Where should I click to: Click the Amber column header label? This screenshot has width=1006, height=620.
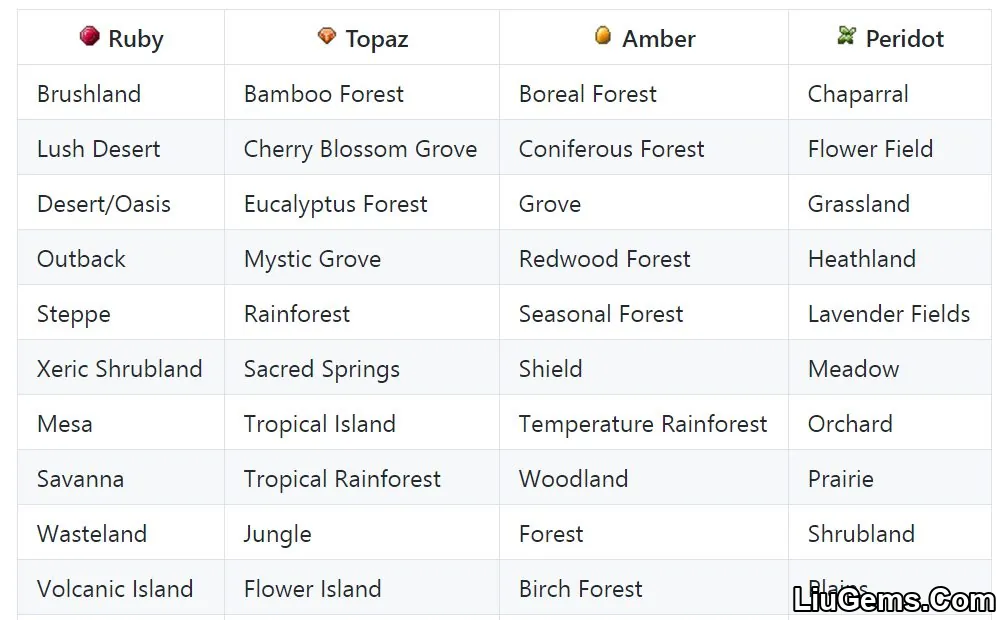point(658,39)
